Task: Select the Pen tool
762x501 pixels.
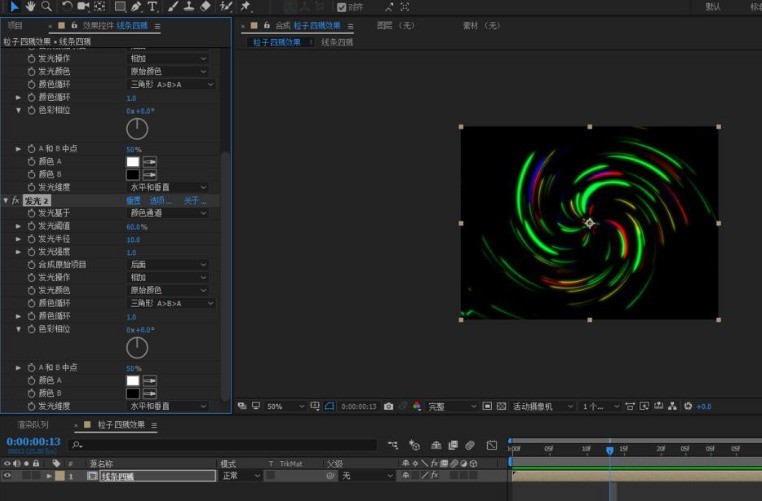Action: pos(136,6)
